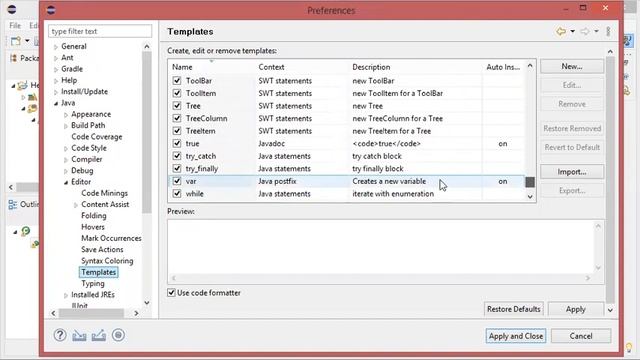Collapse the Java tree node
The image size is (640, 360).
(x=56, y=103)
